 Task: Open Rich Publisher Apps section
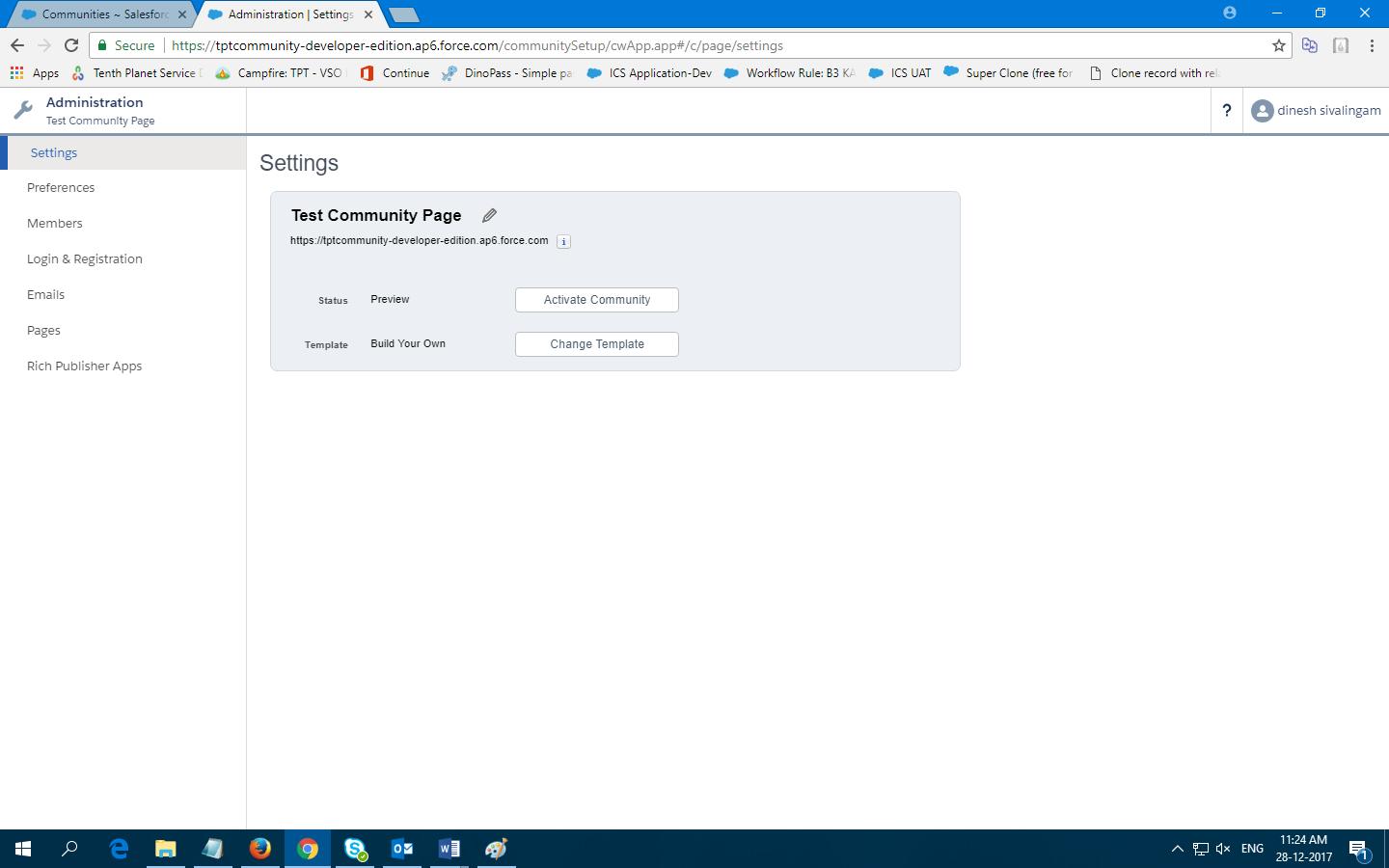[85, 366]
